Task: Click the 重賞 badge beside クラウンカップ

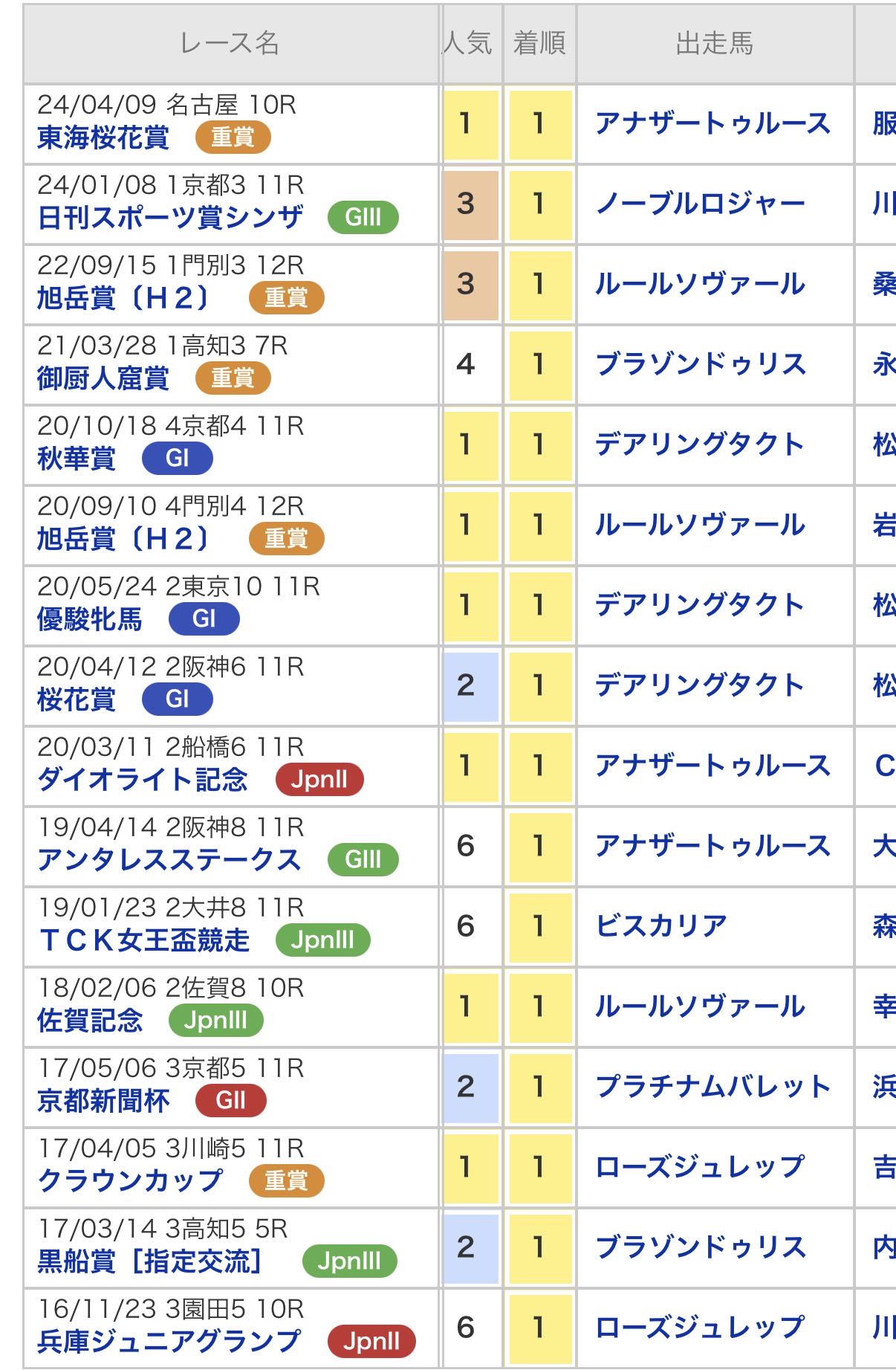Action: (286, 1180)
